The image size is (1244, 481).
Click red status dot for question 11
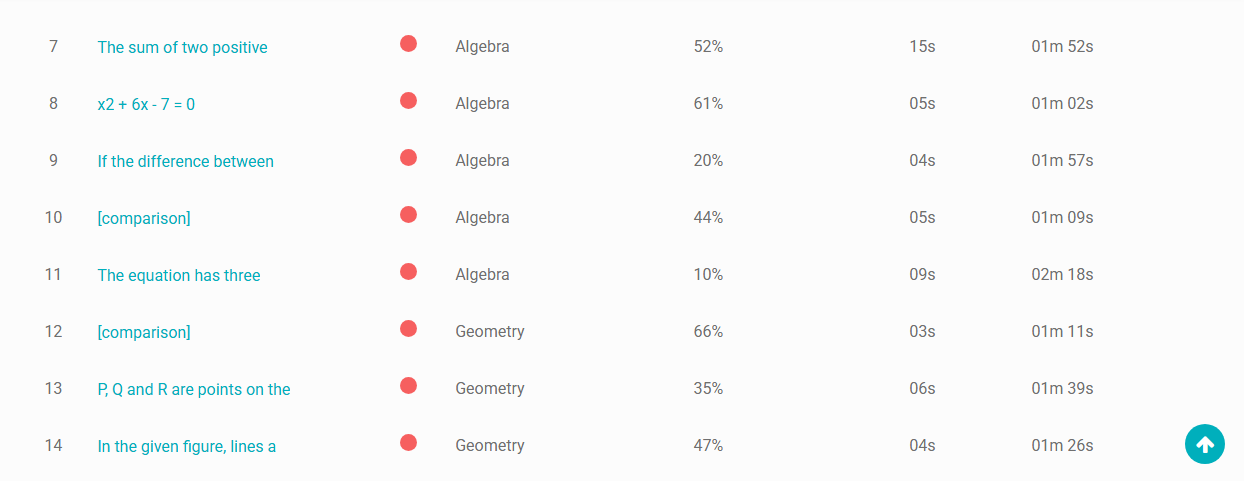(x=408, y=271)
